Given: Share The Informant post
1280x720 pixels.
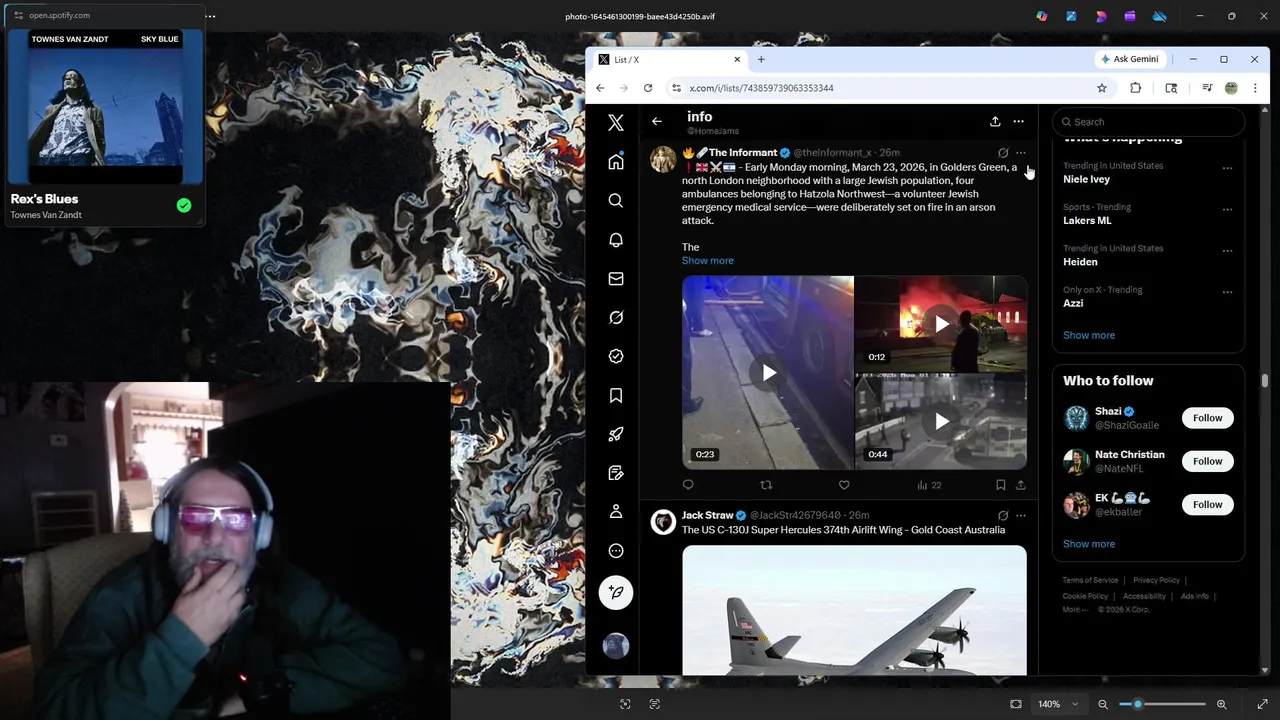Looking at the screenshot, I should 1020,485.
